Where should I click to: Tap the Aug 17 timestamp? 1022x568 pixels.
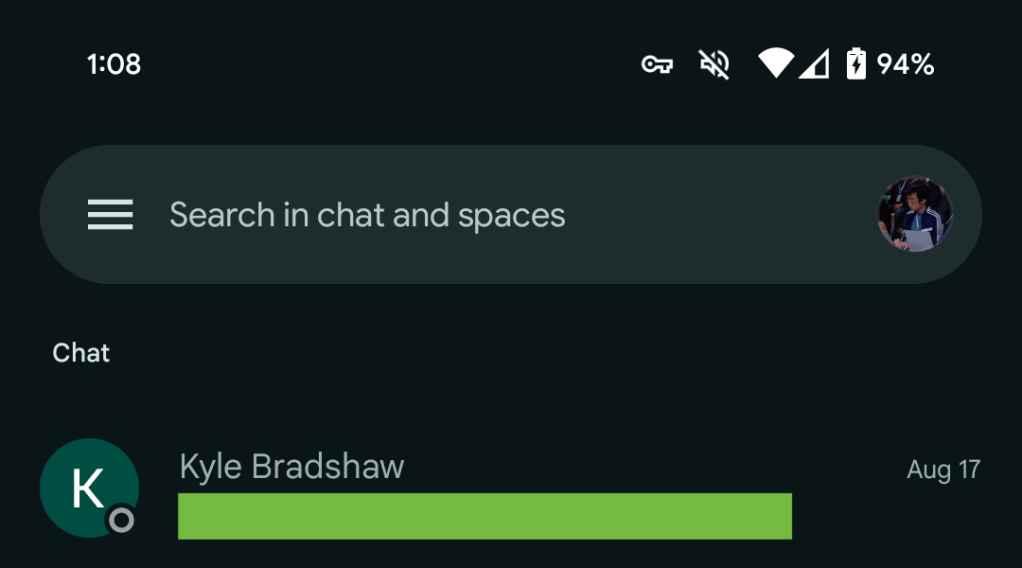[943, 469]
